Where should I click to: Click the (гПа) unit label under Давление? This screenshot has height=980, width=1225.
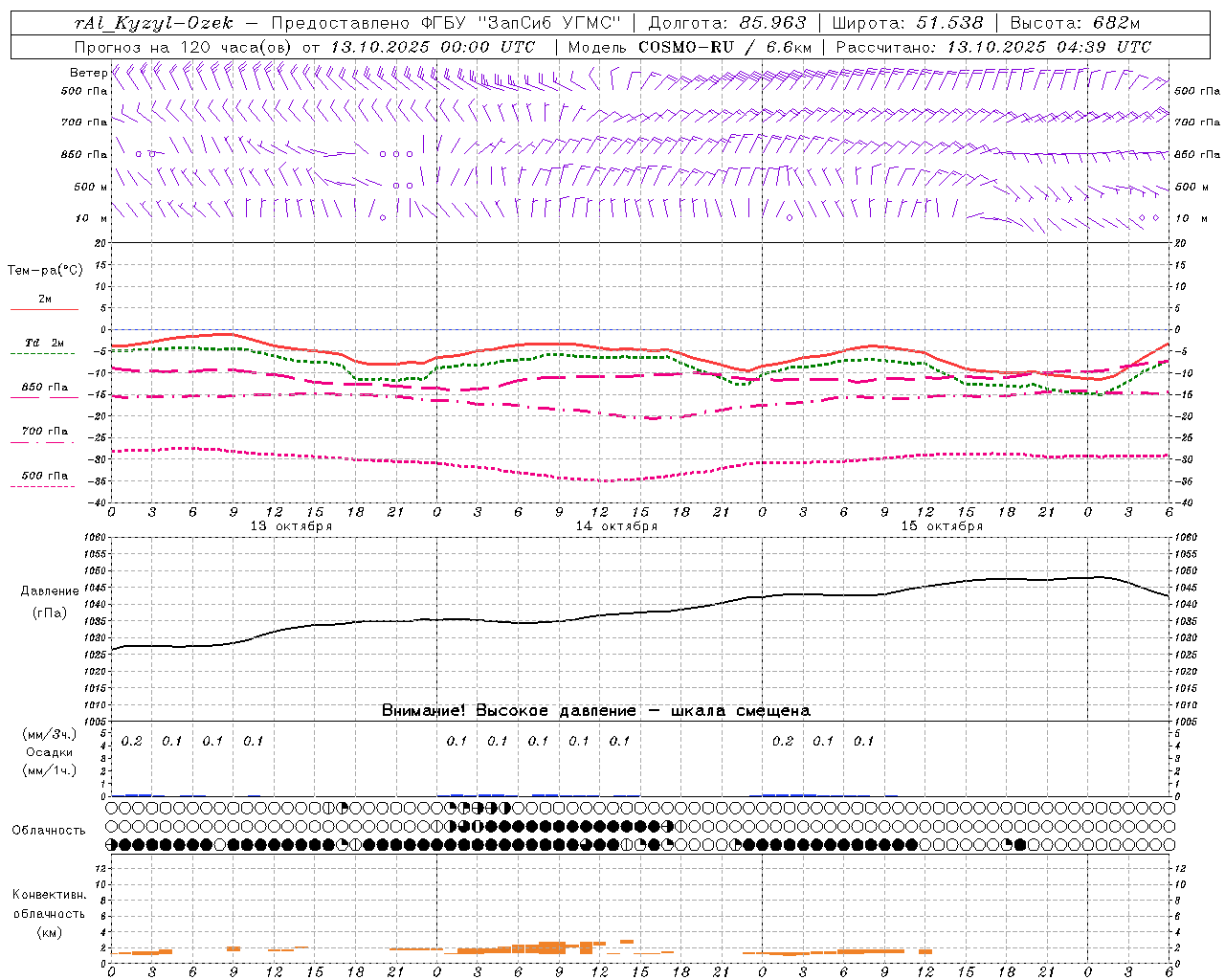coord(50,613)
